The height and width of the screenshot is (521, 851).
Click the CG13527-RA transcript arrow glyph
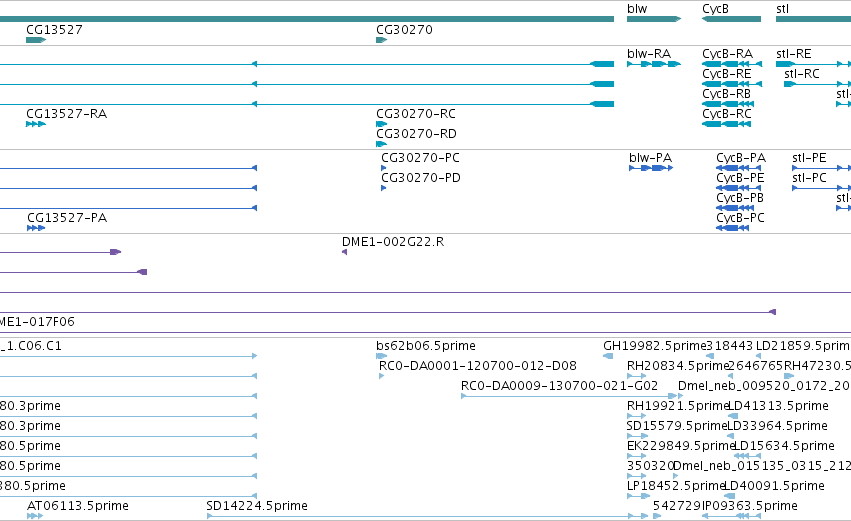click(36, 124)
